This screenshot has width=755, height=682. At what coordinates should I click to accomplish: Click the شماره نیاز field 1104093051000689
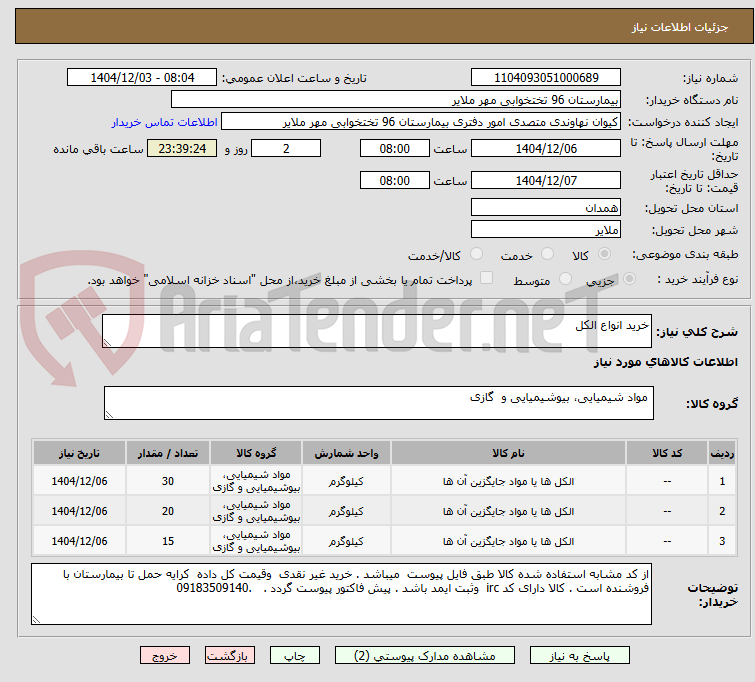coord(546,78)
